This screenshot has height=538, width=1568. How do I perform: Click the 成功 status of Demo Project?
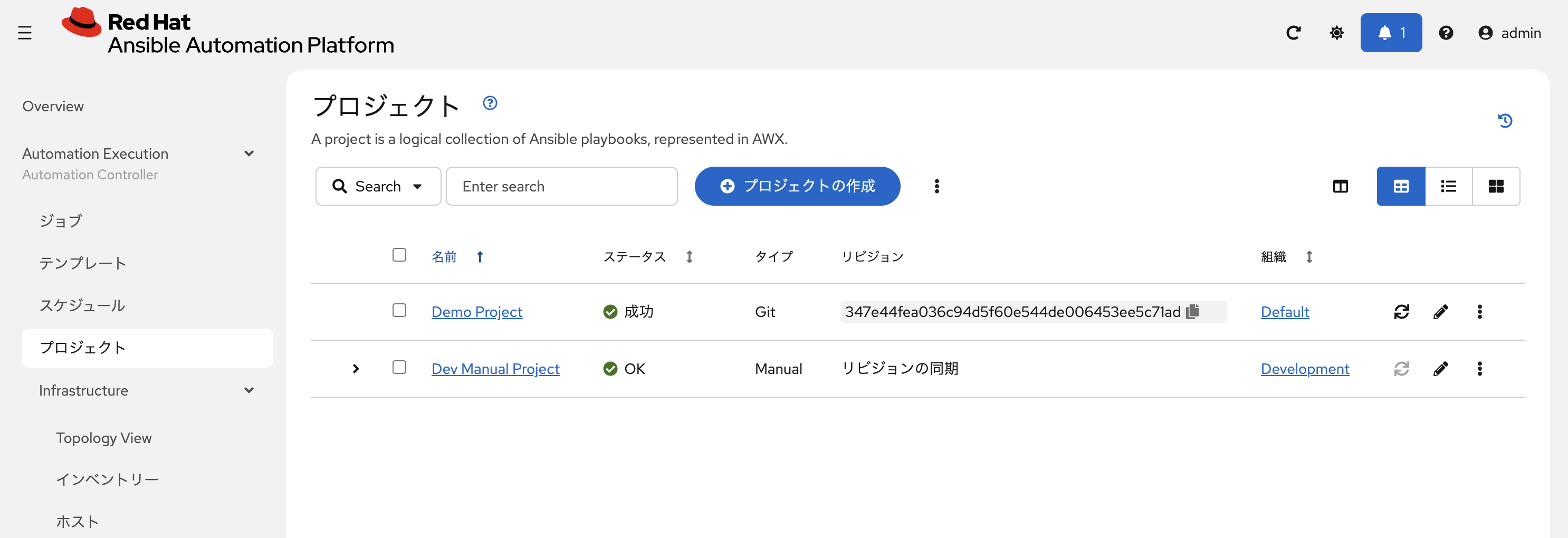(628, 312)
